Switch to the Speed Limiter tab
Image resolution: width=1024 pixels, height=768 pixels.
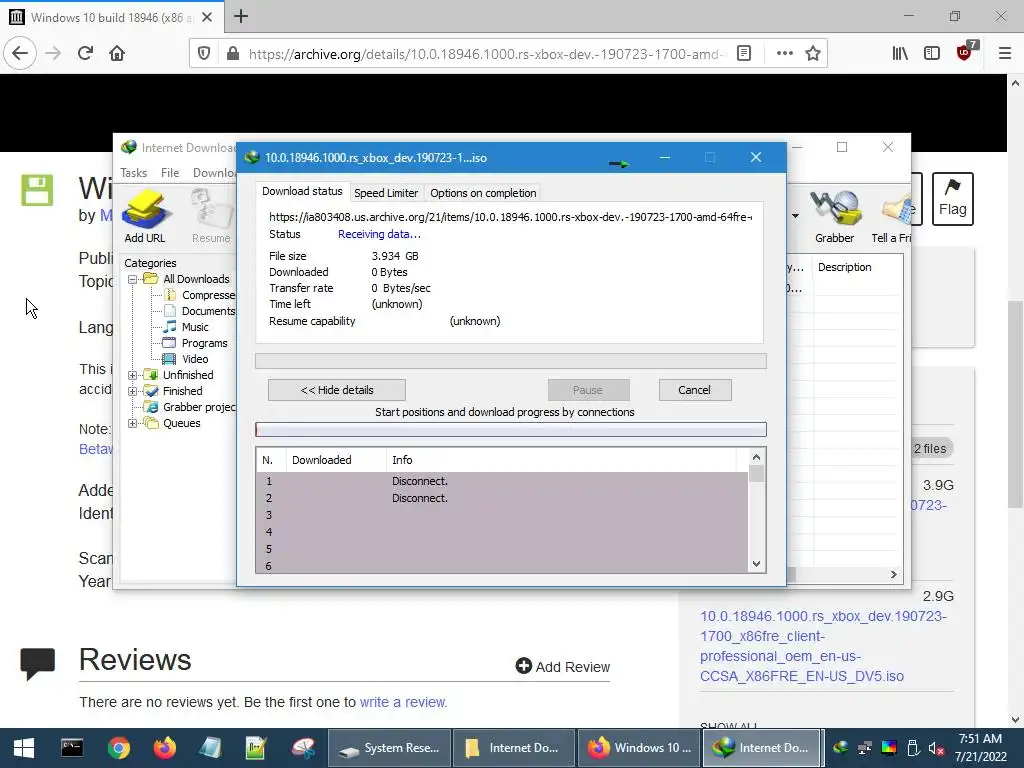coord(386,193)
